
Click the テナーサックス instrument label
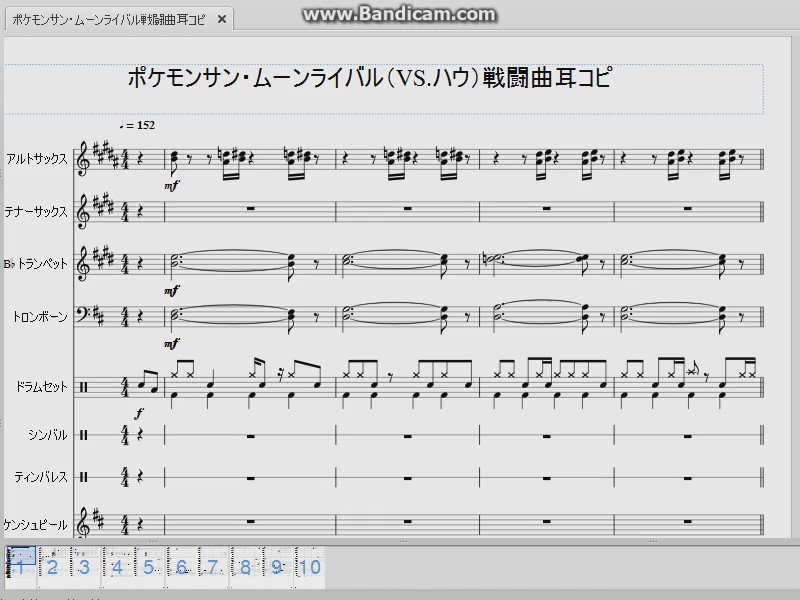(36, 211)
